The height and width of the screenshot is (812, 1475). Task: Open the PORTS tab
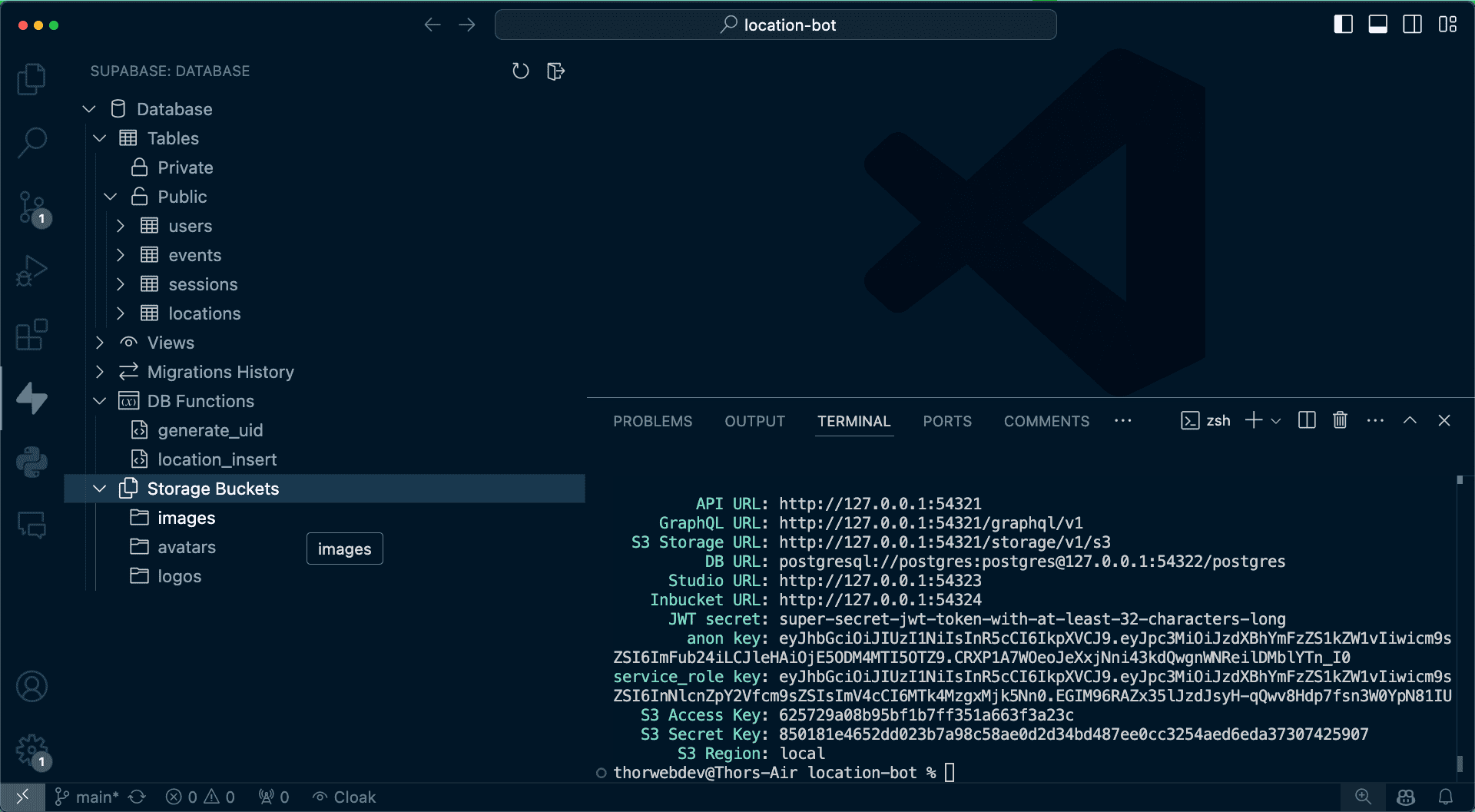(x=947, y=421)
